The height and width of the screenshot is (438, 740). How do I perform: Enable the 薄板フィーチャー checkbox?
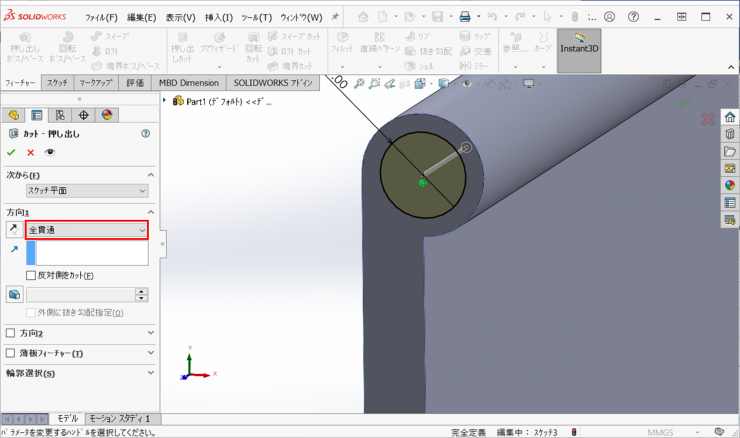11,353
